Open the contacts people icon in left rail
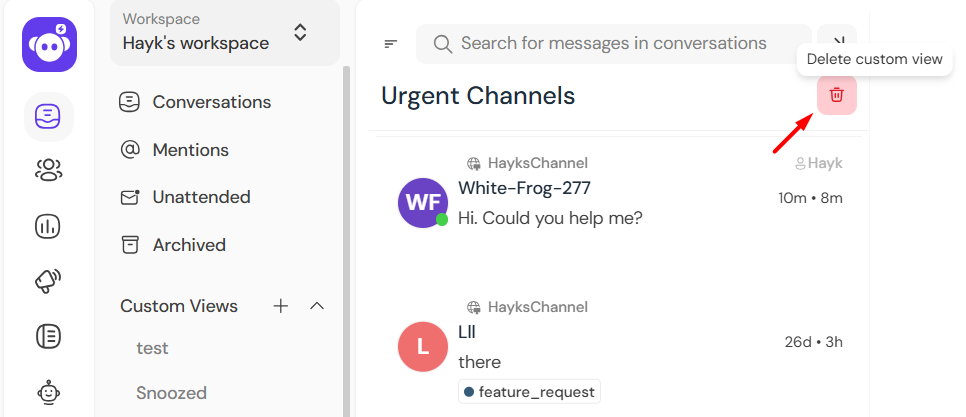This screenshot has width=966, height=417. (x=49, y=169)
